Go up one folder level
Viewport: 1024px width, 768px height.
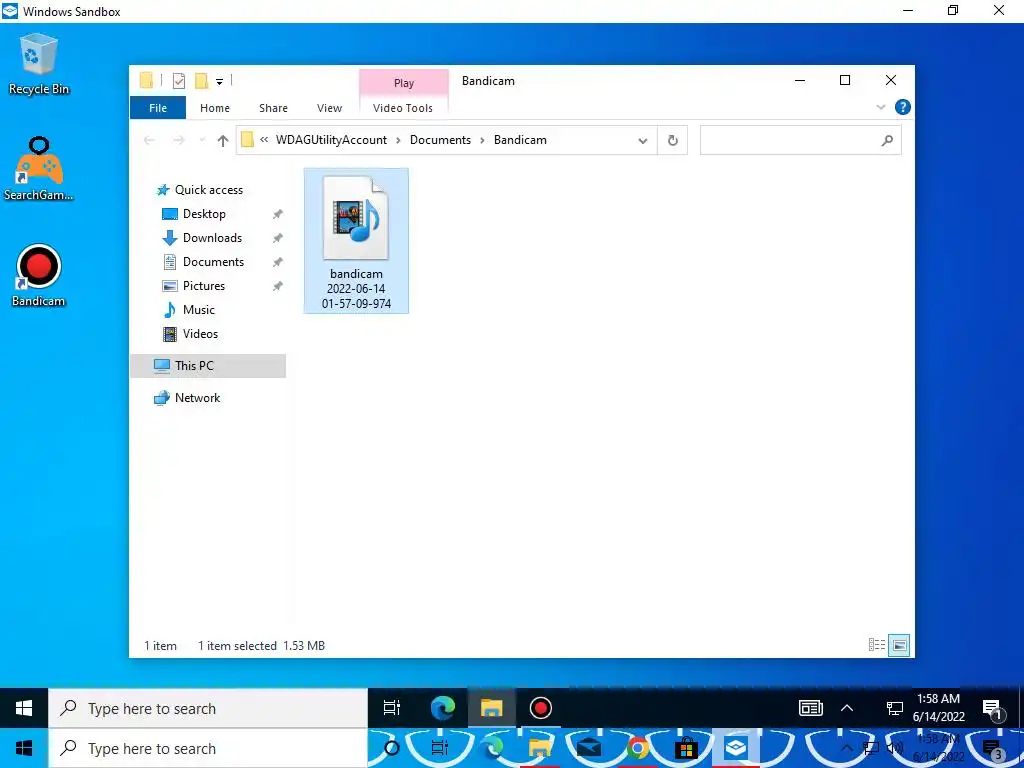click(223, 140)
